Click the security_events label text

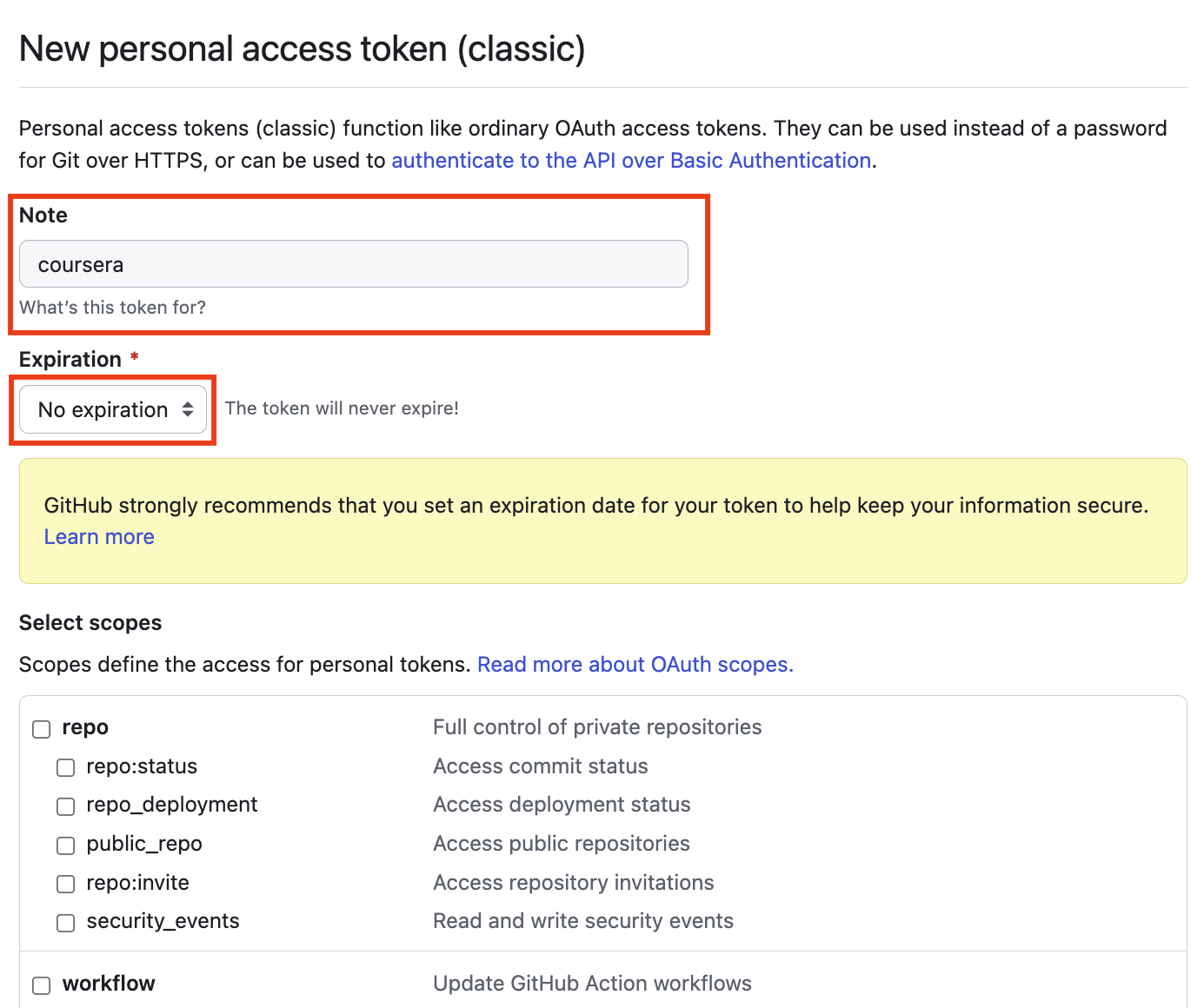(163, 921)
